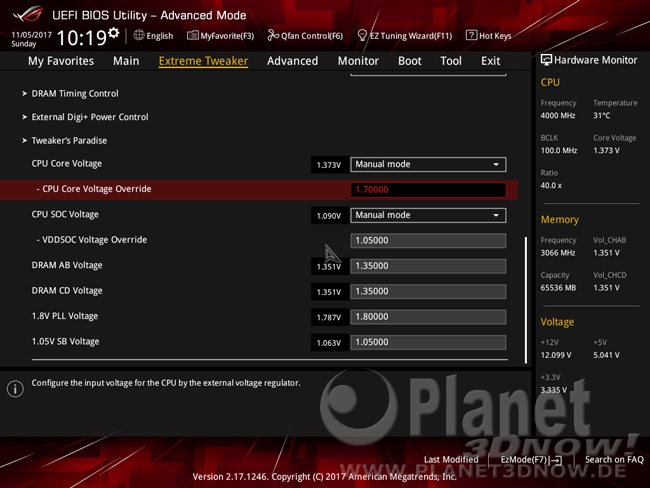Click the info icon near help text
Image resolution: width=650 pixels, height=488 pixels.
[15, 389]
